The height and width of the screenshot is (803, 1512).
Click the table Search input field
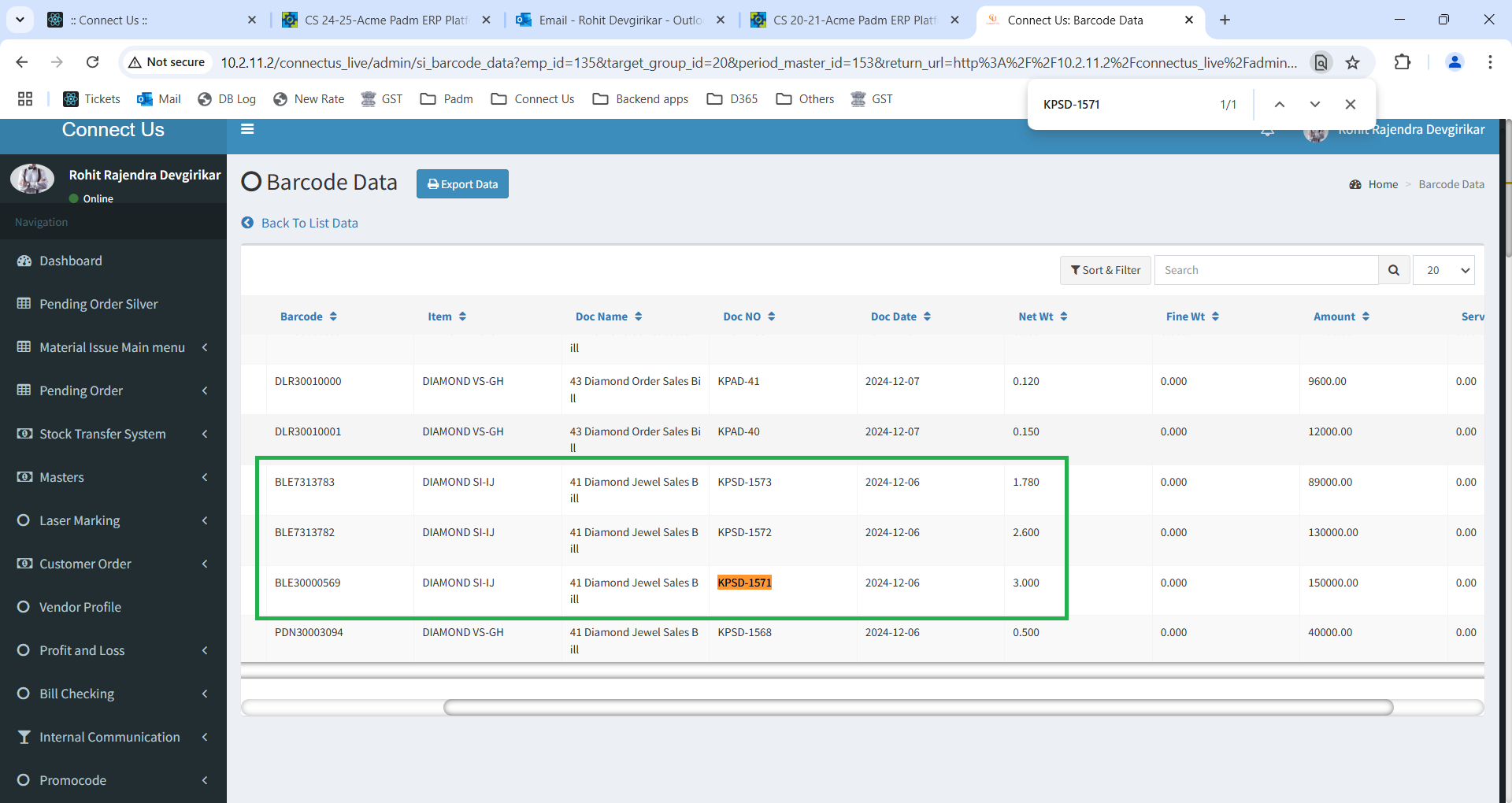click(x=1266, y=270)
